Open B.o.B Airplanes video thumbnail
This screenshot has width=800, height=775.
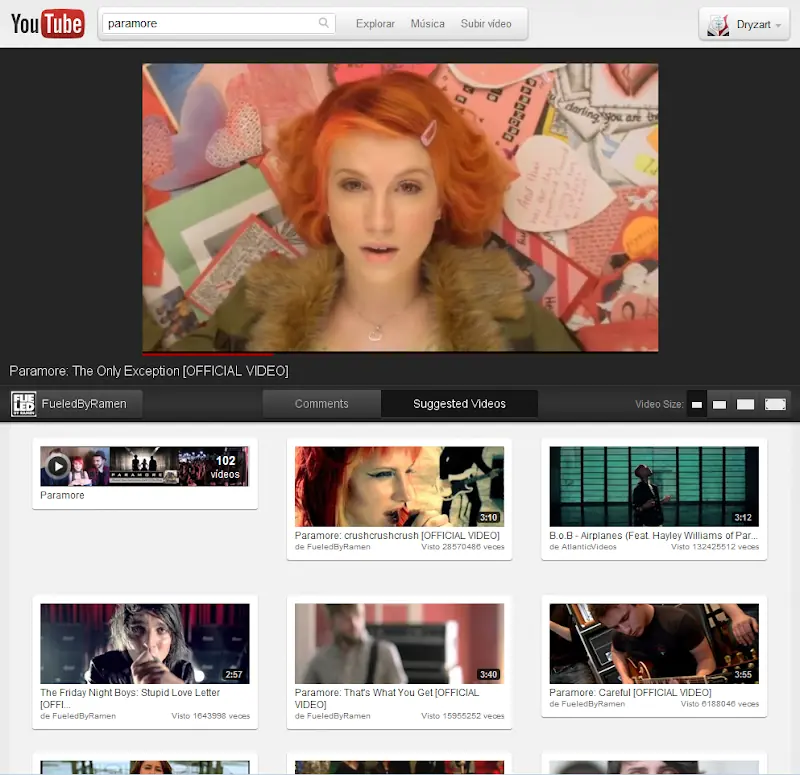pos(654,486)
